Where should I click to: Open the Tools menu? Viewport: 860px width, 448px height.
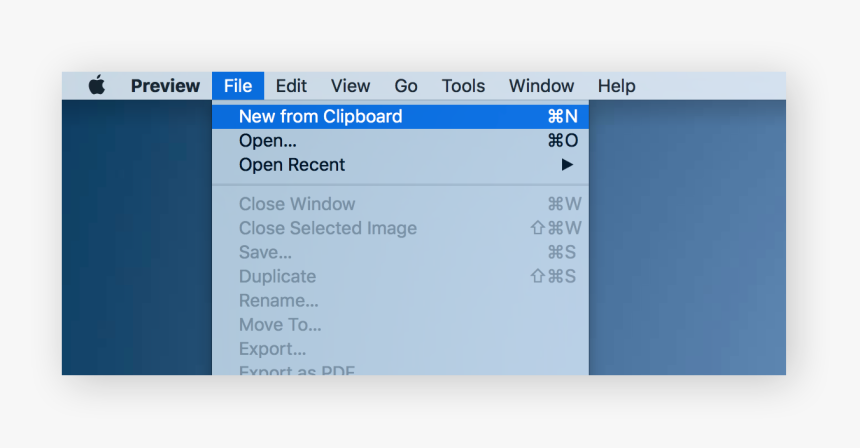point(463,86)
